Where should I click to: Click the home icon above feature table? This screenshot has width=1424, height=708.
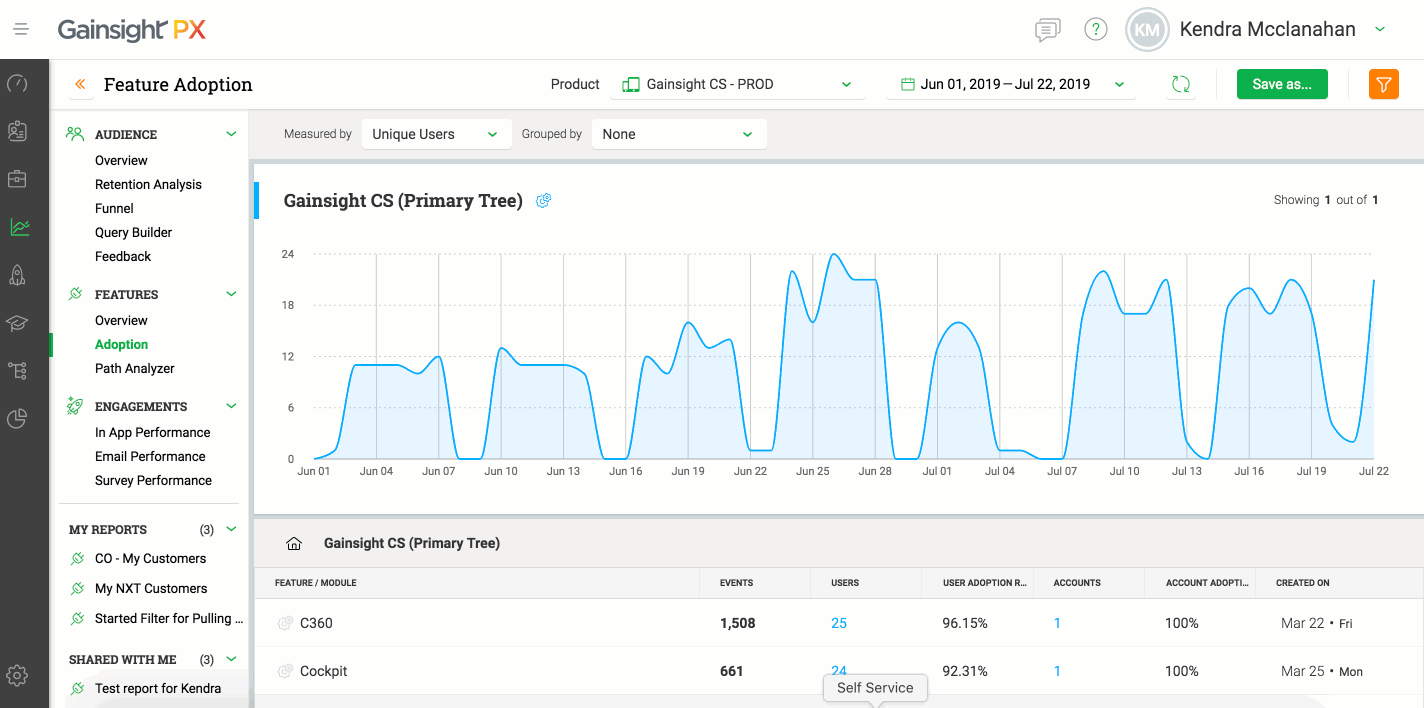(x=294, y=544)
